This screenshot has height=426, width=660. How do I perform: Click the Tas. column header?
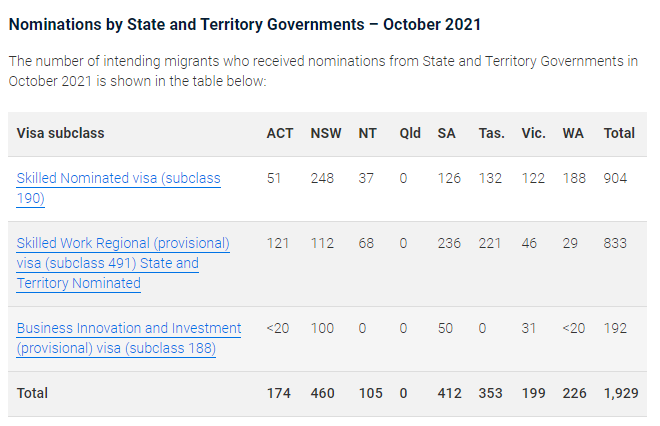pyautogui.click(x=492, y=133)
